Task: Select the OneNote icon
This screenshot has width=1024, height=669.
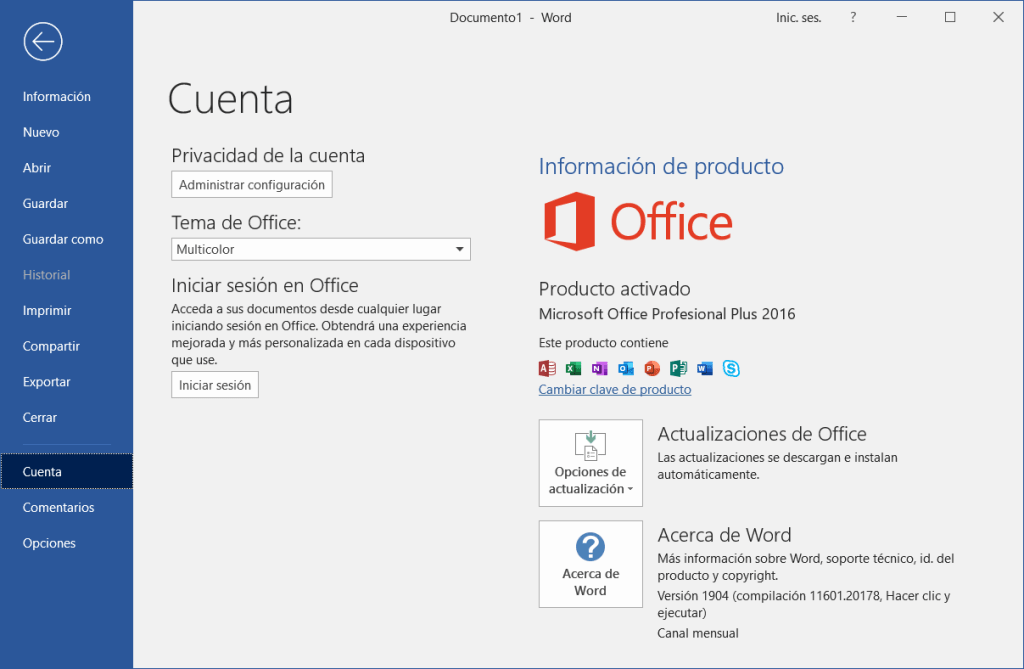Action: point(598,368)
